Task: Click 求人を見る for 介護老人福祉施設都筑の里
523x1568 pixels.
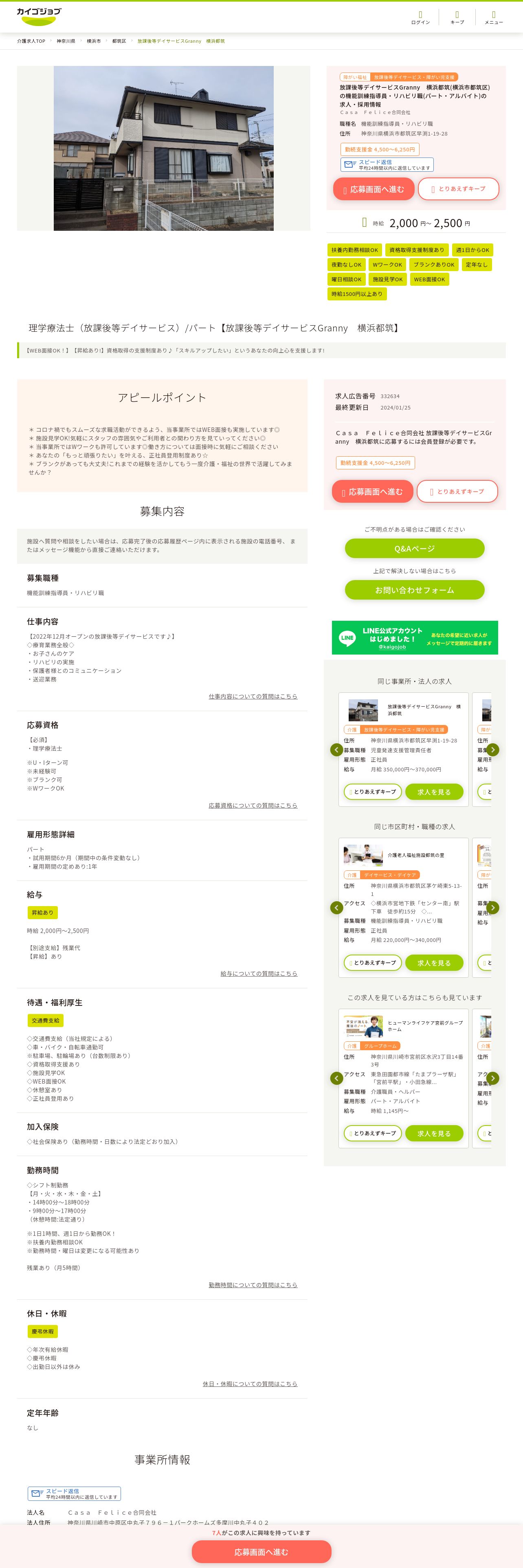Action: point(434,962)
